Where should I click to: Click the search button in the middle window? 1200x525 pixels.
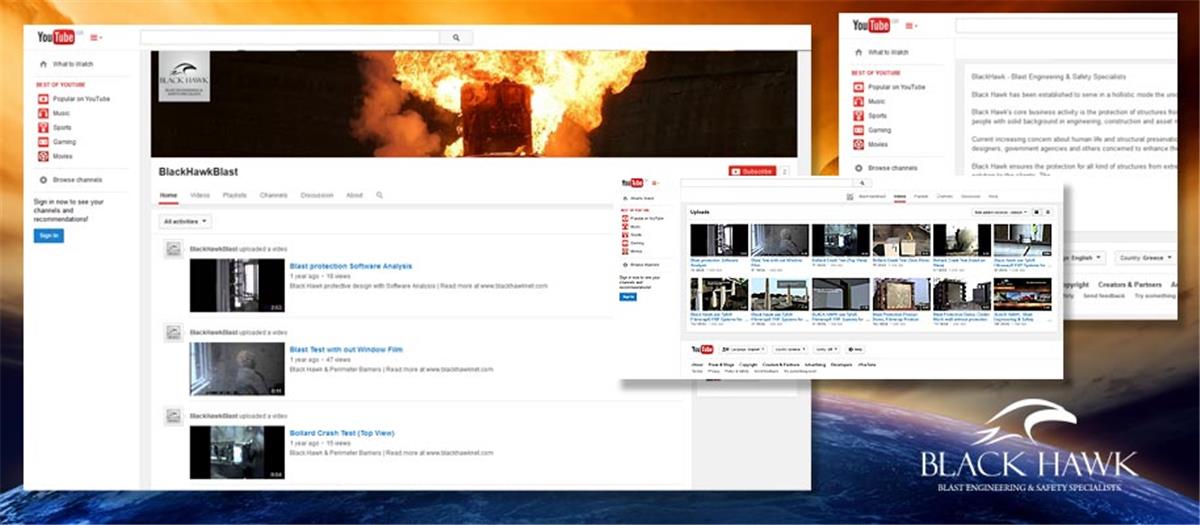pos(862,183)
